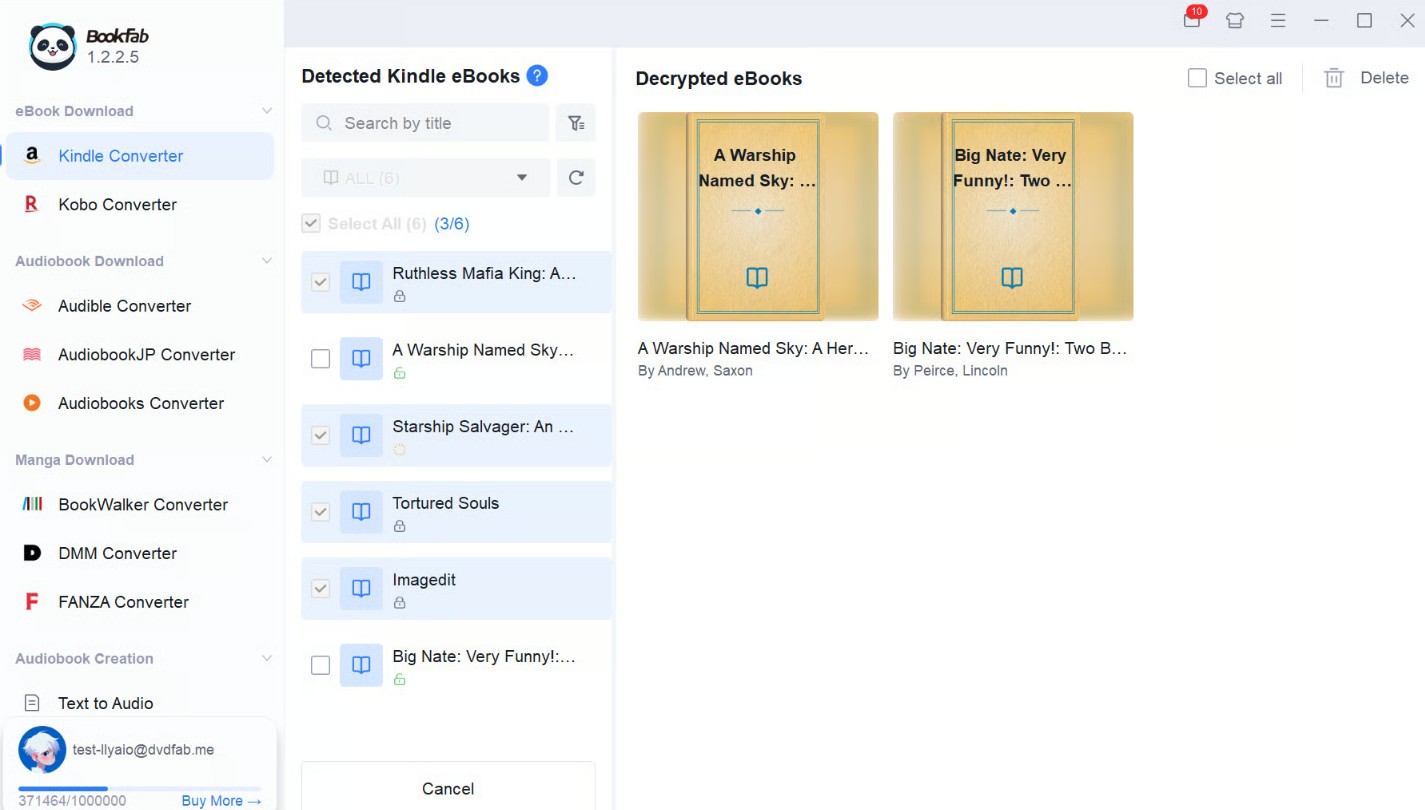The height and width of the screenshot is (810, 1425).
Task: Check the Big Nate: Very Funny list checkbox
Action: pyautogui.click(x=320, y=665)
